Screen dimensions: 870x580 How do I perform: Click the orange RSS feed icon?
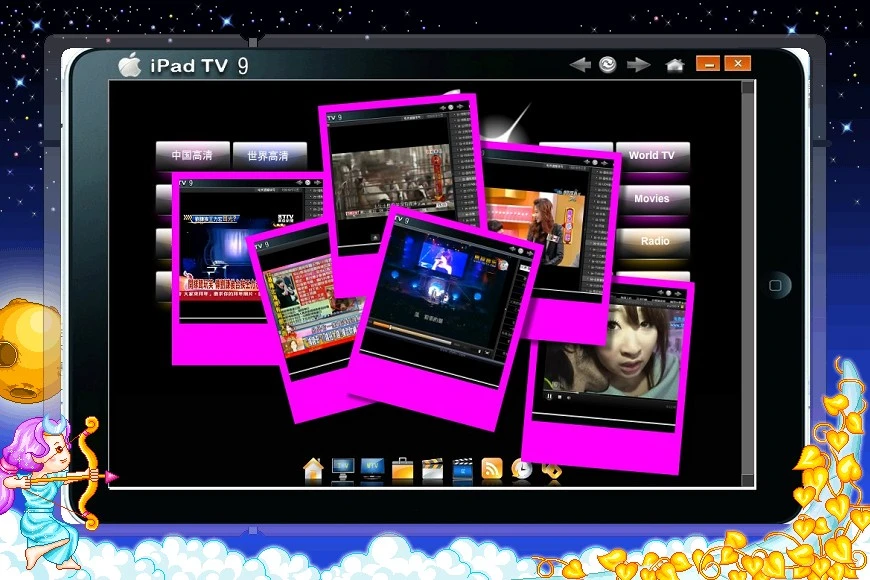(492, 469)
